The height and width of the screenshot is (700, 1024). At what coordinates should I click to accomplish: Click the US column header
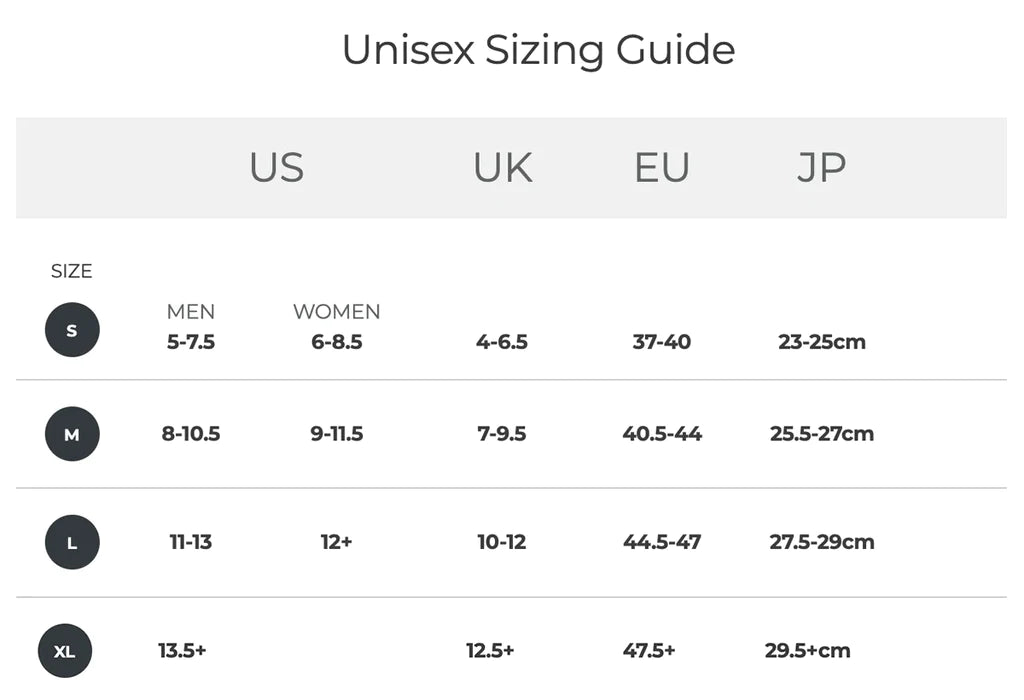[276, 167]
